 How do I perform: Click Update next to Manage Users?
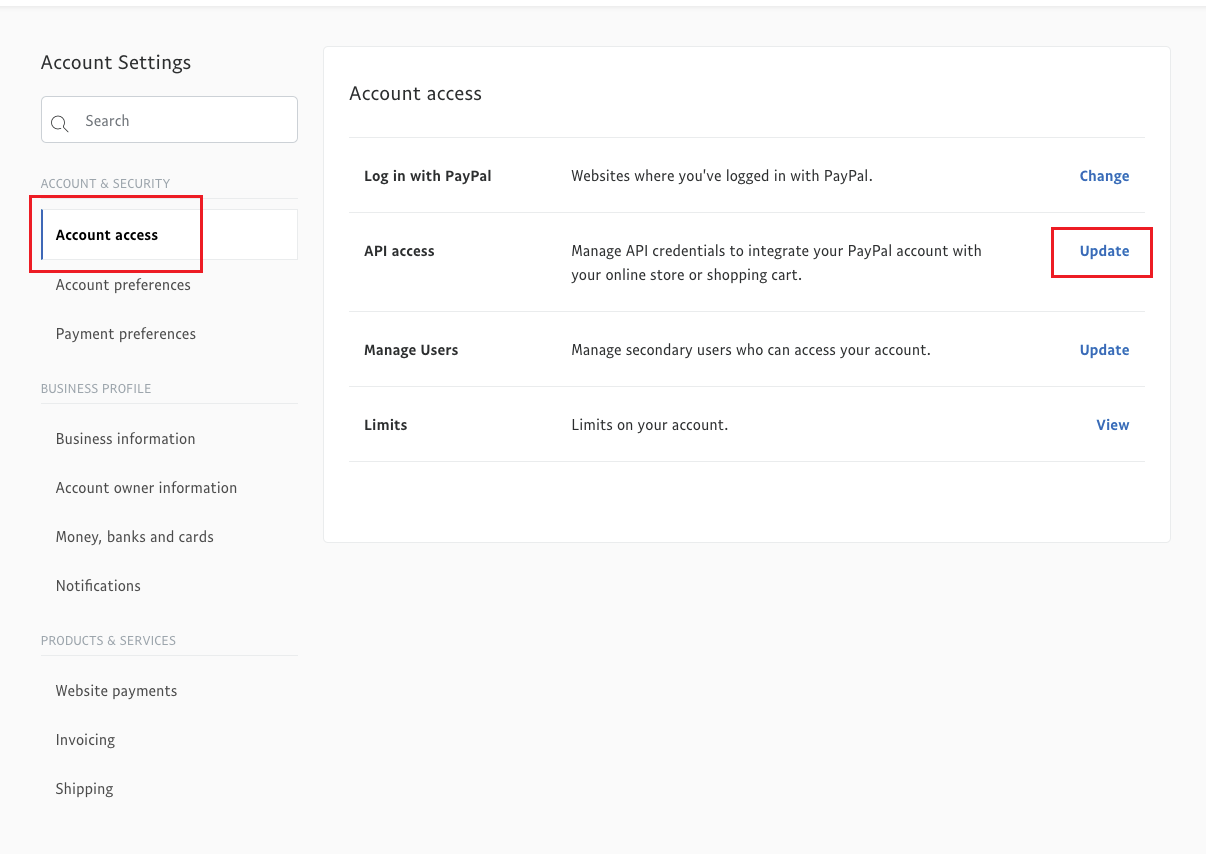point(1104,350)
